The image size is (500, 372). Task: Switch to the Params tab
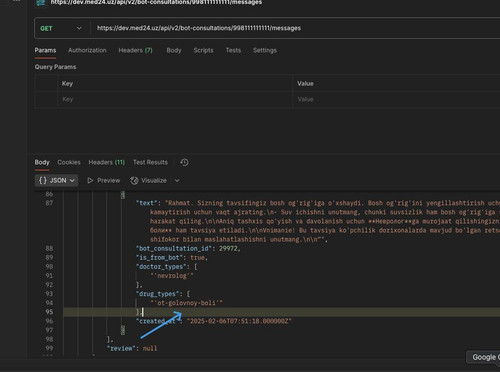45,50
